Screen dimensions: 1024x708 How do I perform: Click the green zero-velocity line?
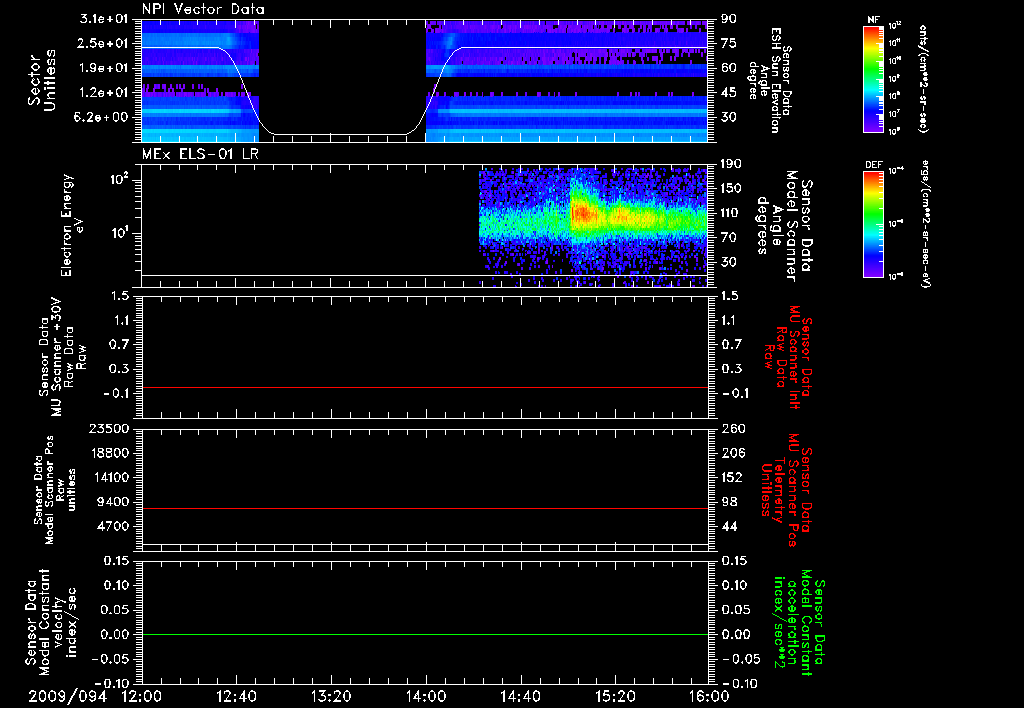point(425,634)
